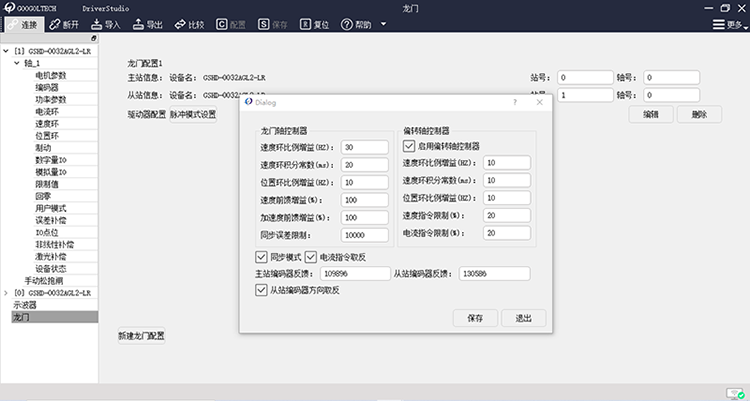Viewport: 750px width, 401px height.
Task: Toggle the 启用偏转轴控制器 checkbox
Action: [x=409, y=145]
